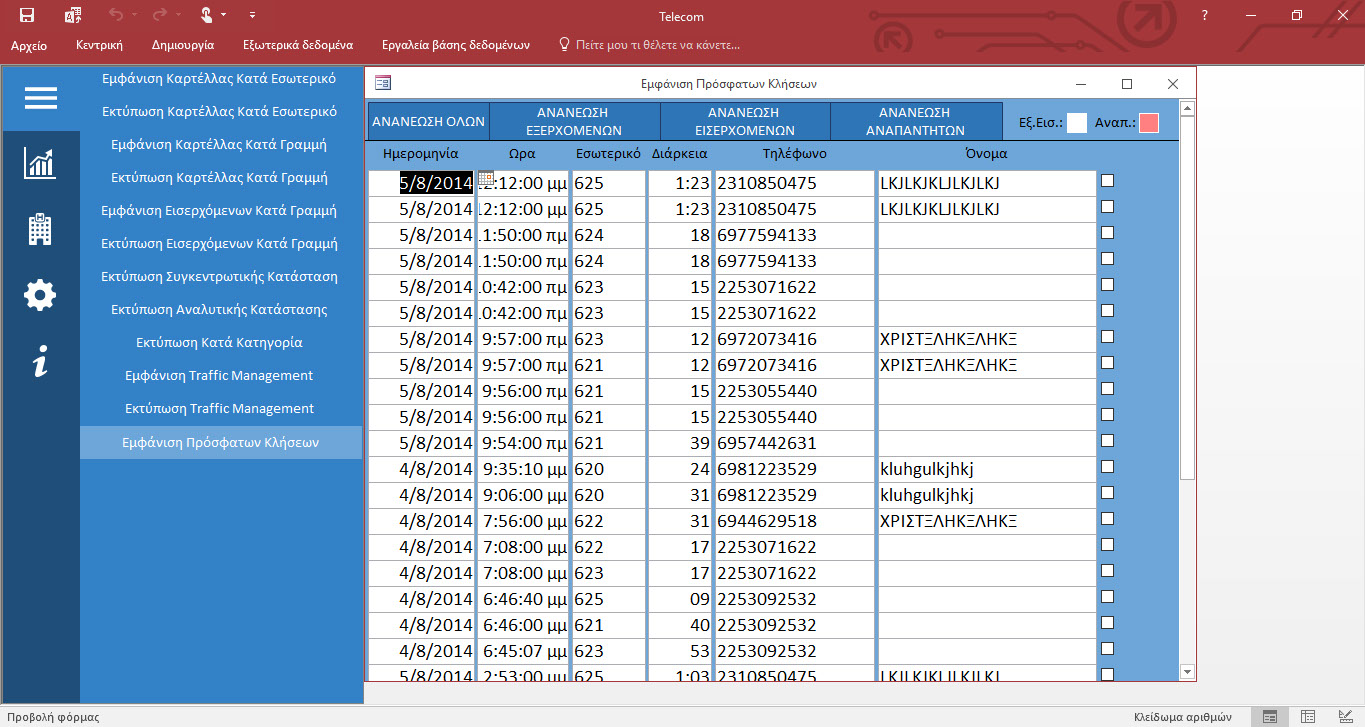Viewport: 1365px width, 727px height.
Task: Click the info icon in sidebar
Action: [40, 361]
